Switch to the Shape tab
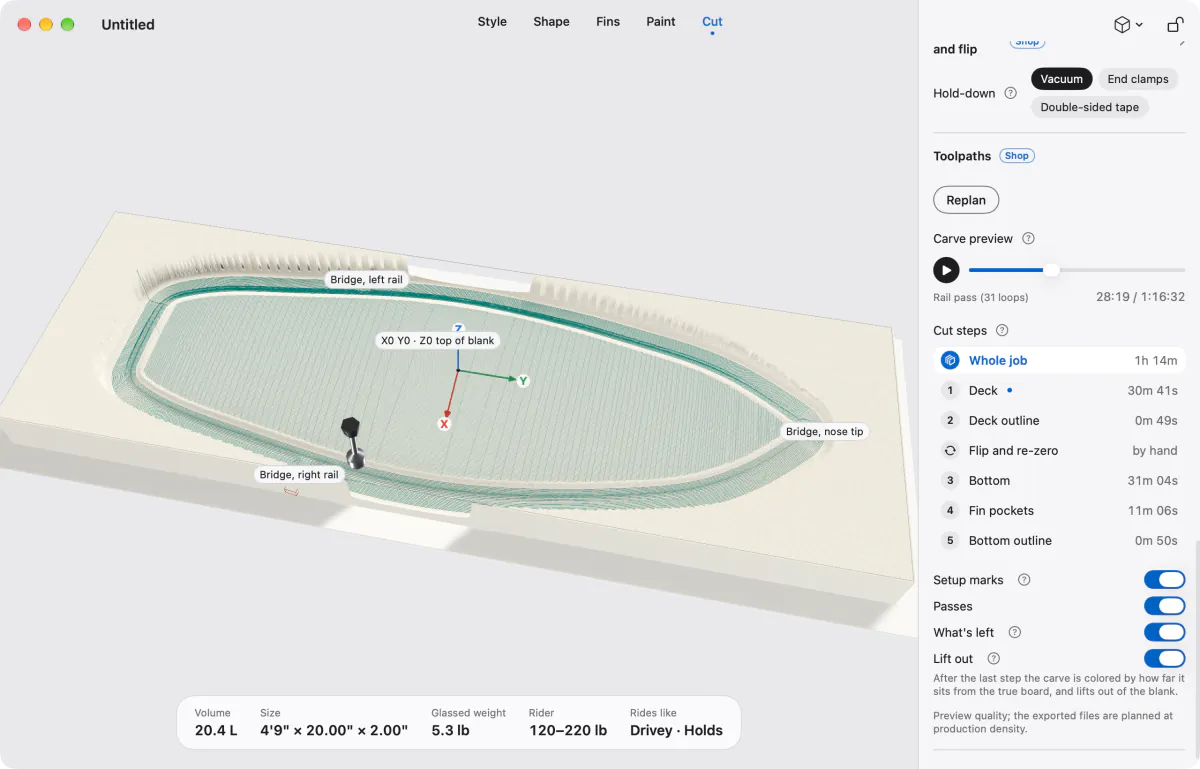 (551, 22)
